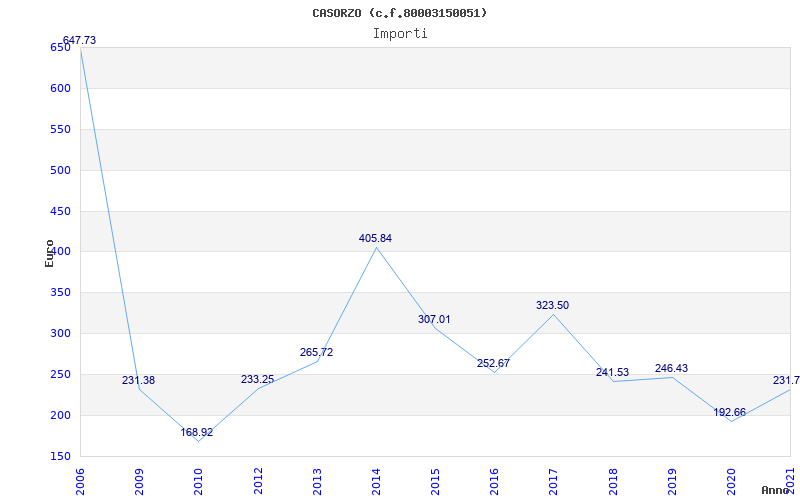Click the 650 y-axis tick label
Viewport: 800px width, 500px height.
click(x=60, y=47)
